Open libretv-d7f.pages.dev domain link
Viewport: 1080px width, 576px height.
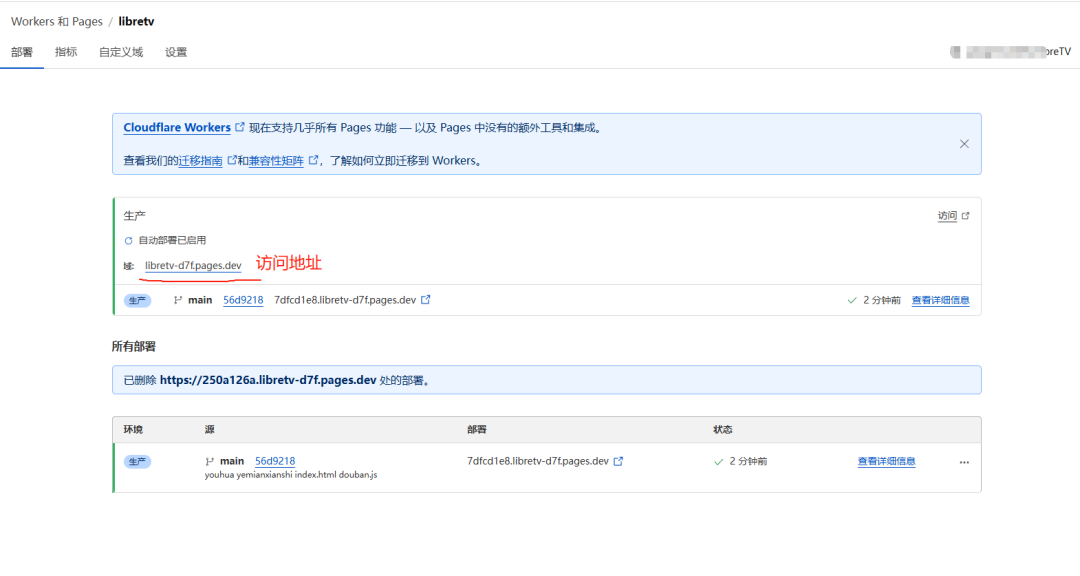coord(193,266)
